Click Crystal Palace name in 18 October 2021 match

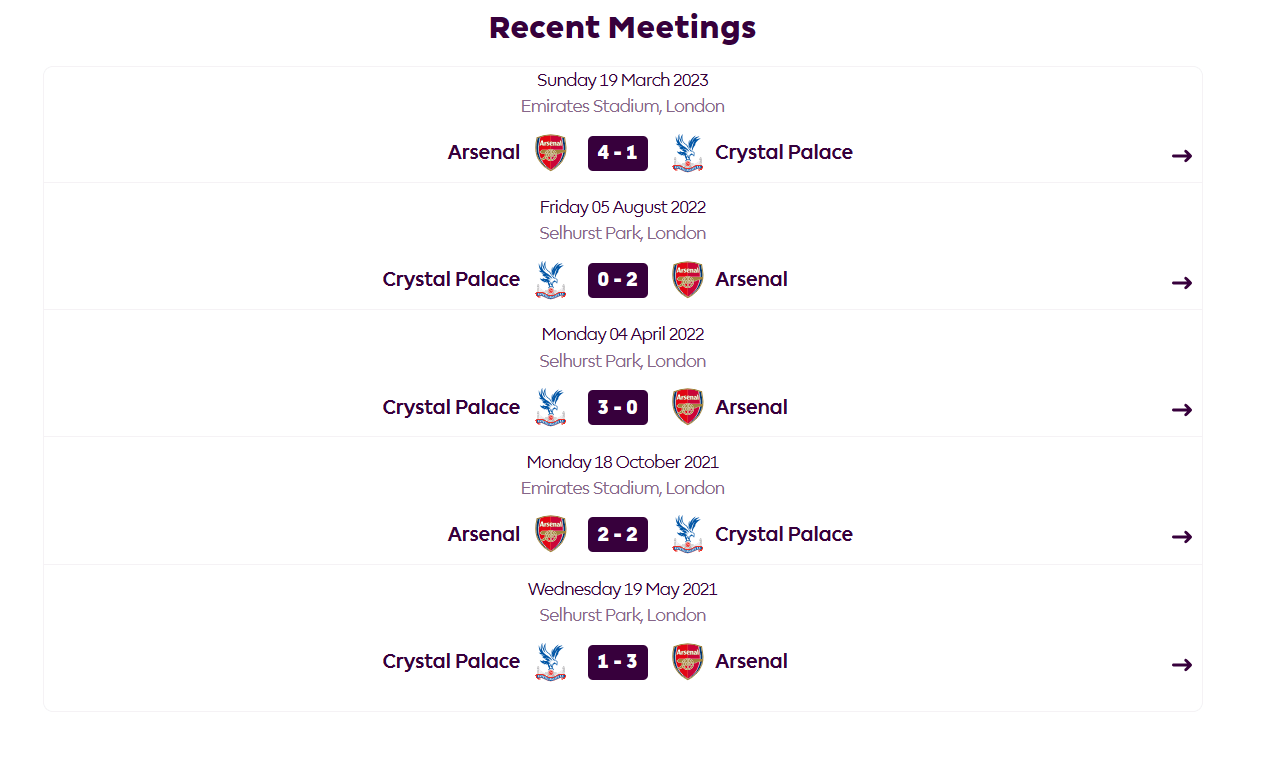tap(784, 534)
